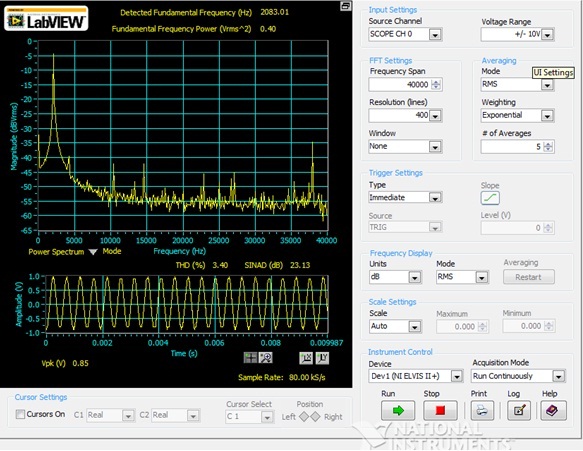This screenshot has width=583, height=451.
Task: Open the Frequency Display Units menu
Action: coord(415,277)
